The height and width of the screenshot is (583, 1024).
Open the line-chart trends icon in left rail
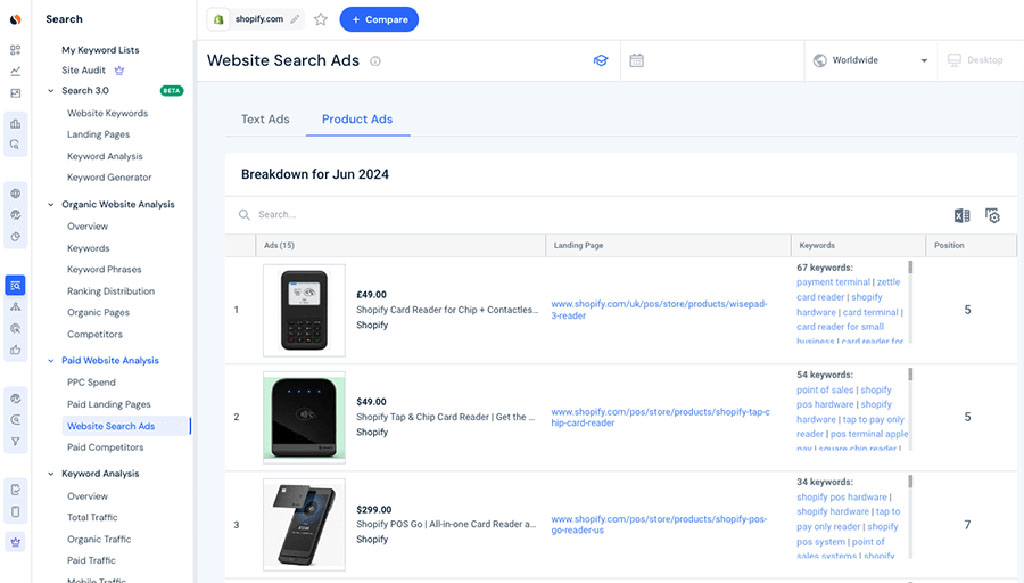coord(15,71)
